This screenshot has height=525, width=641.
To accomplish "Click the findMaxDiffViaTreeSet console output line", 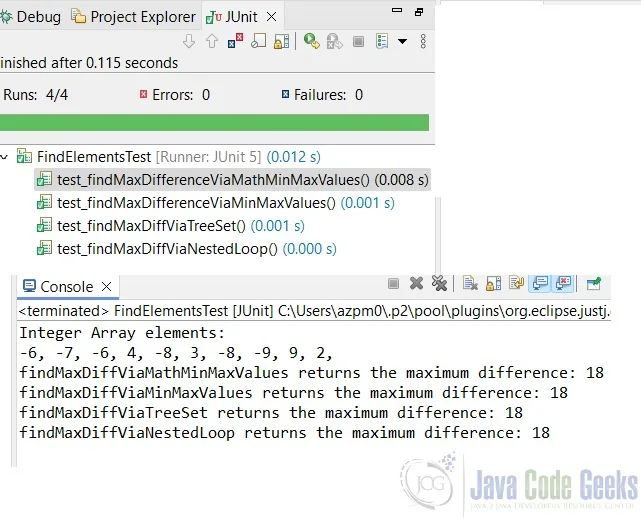I will (x=271, y=413).
